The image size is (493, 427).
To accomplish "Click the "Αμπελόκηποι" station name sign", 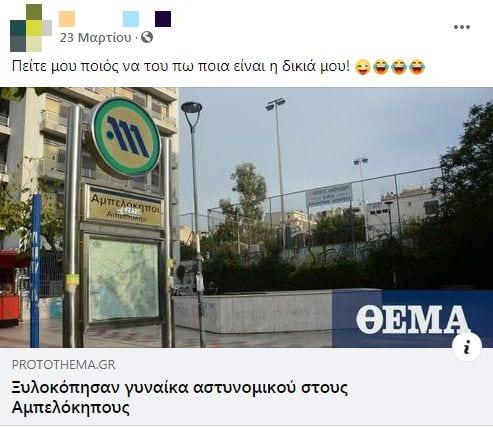I will point(124,207).
